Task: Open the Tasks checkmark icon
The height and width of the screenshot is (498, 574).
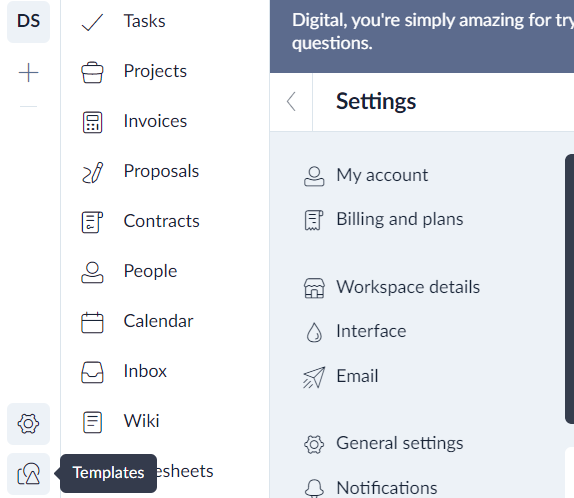Action: click(92, 22)
